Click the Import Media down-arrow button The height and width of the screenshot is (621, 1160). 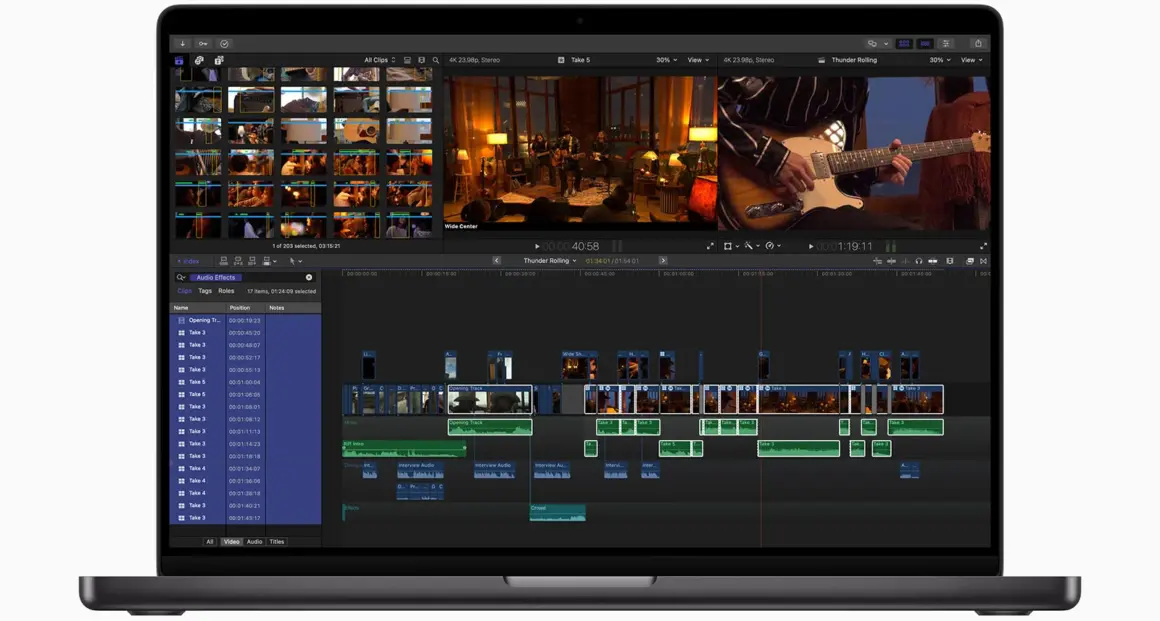(x=182, y=44)
